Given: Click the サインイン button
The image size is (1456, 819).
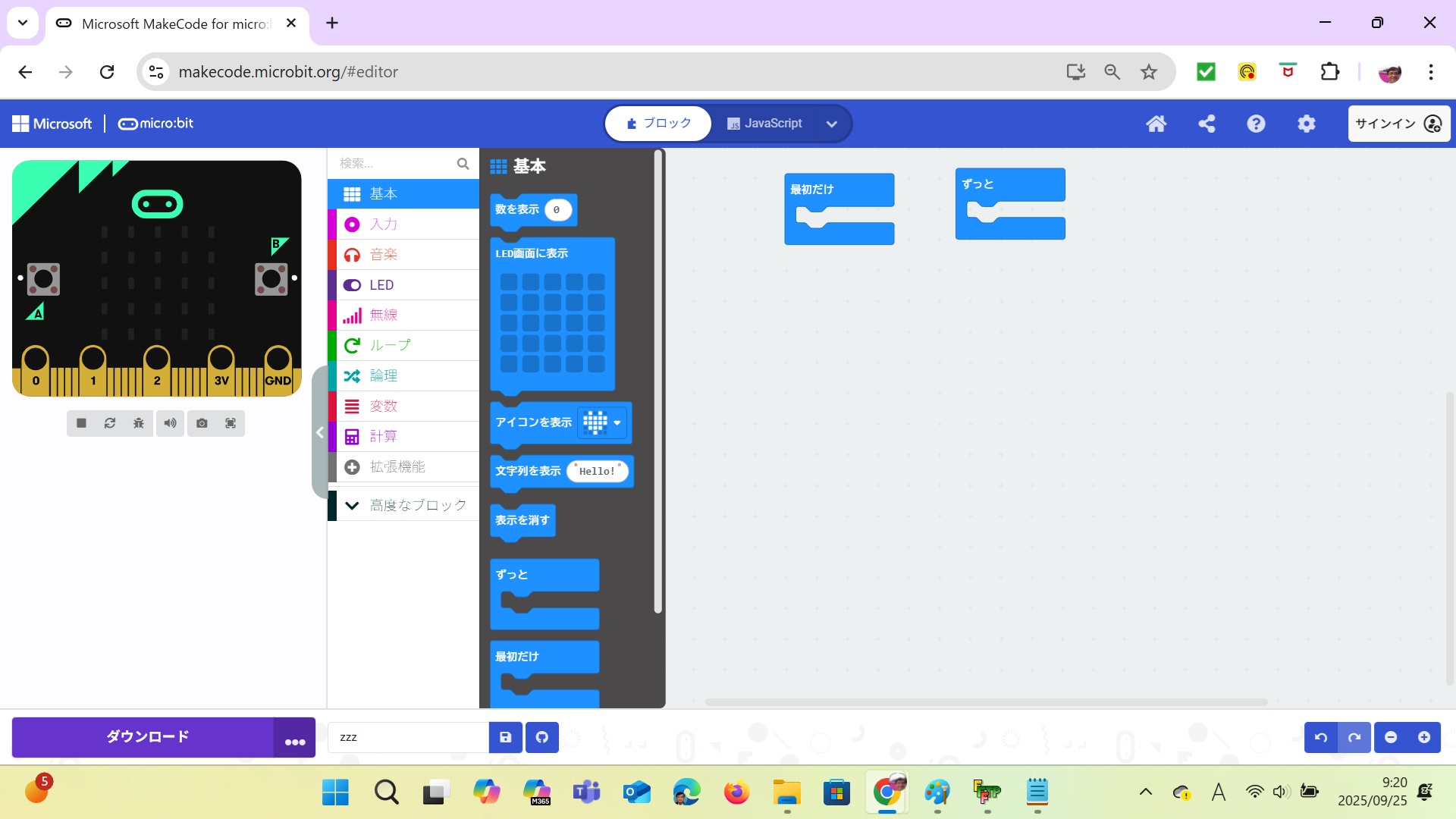Looking at the screenshot, I should pyautogui.click(x=1398, y=124).
